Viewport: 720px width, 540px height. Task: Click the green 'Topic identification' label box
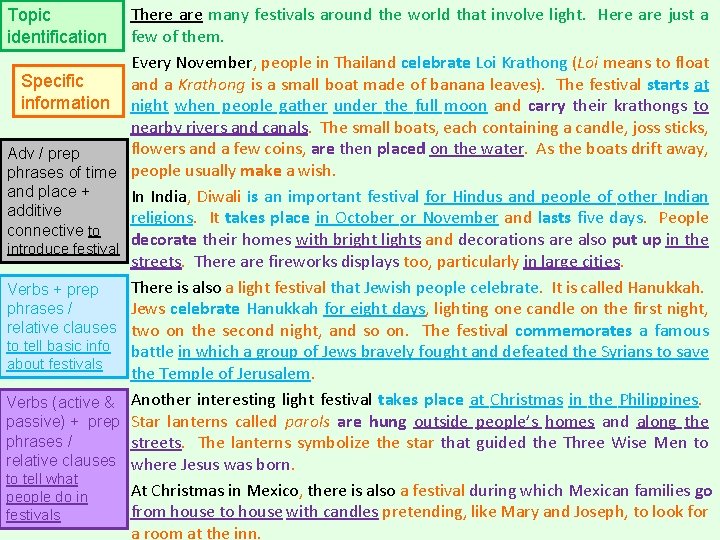(62, 26)
